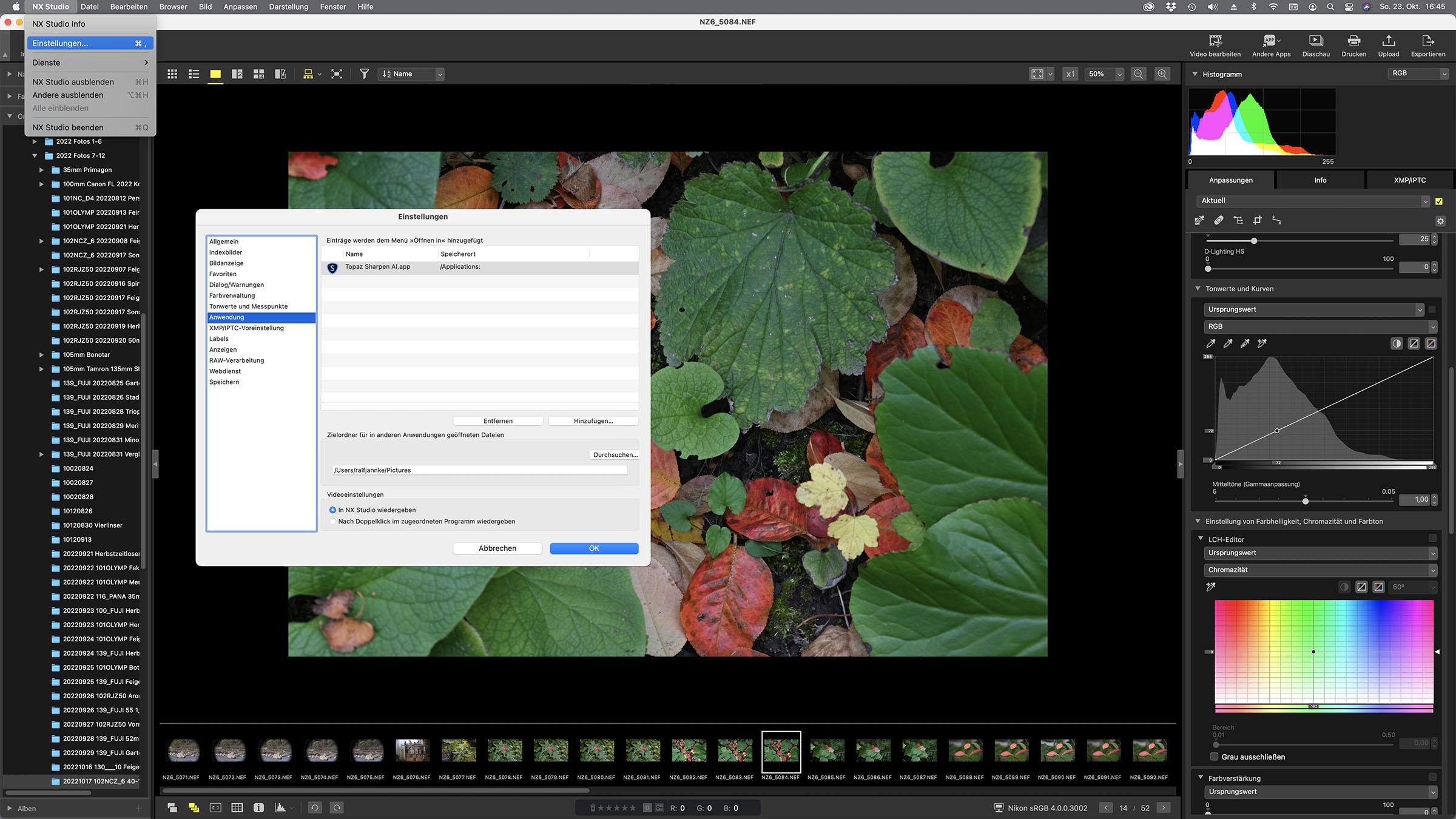Open the Darstellung menu
This screenshot has height=819, width=1456.
point(288,7)
